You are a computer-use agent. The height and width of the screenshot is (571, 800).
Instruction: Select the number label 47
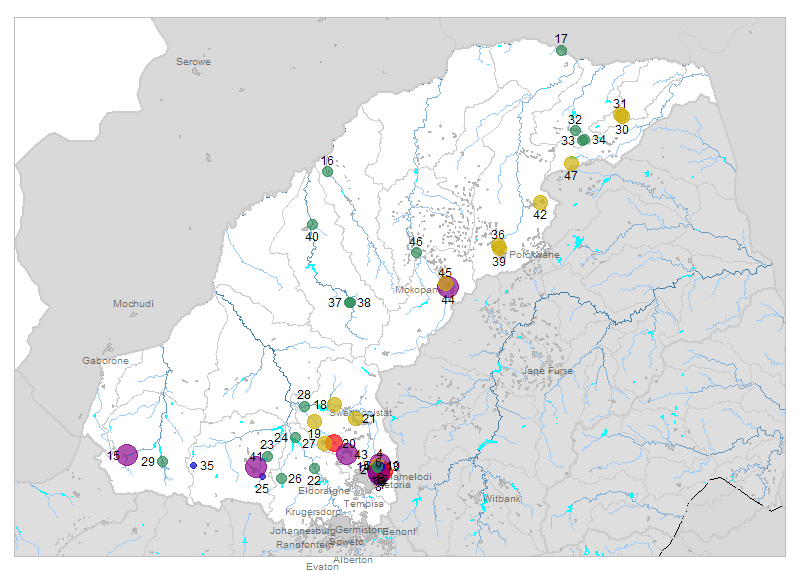pos(571,176)
